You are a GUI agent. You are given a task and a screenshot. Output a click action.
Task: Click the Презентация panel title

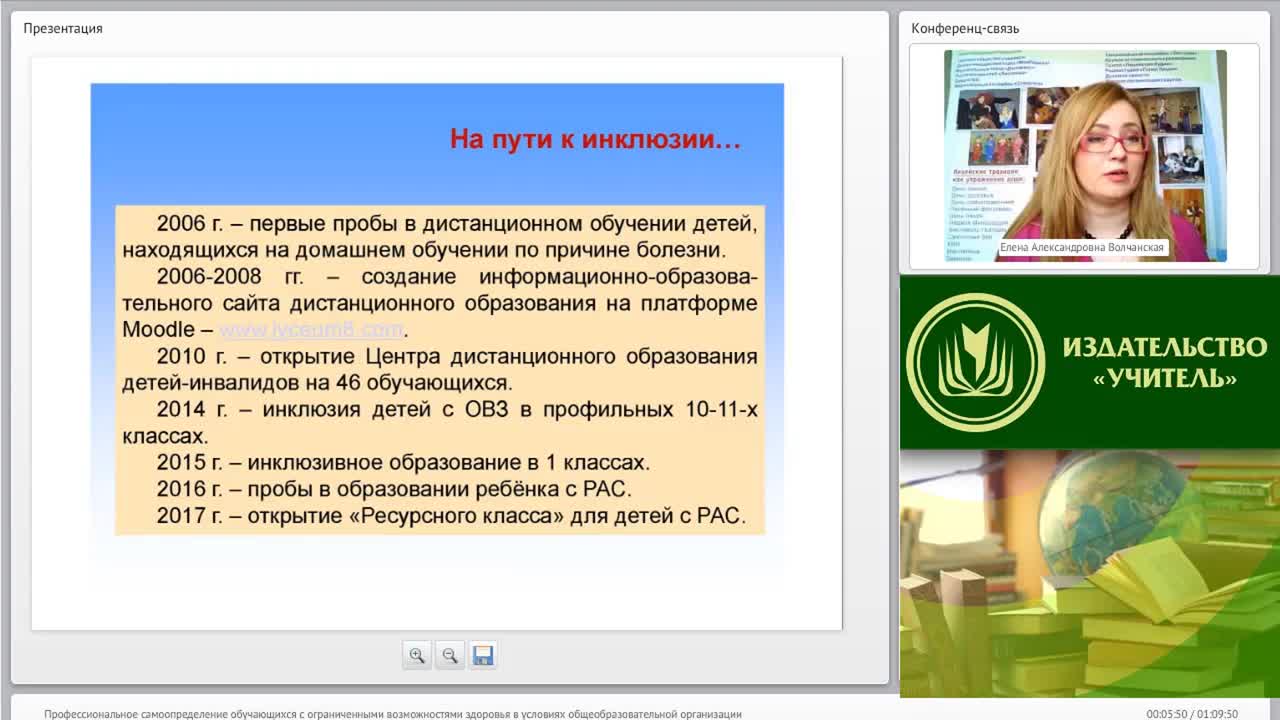[63, 28]
